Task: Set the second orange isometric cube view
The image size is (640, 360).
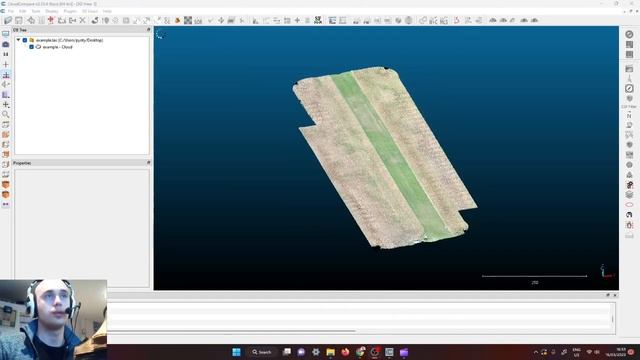Action: 6,195
